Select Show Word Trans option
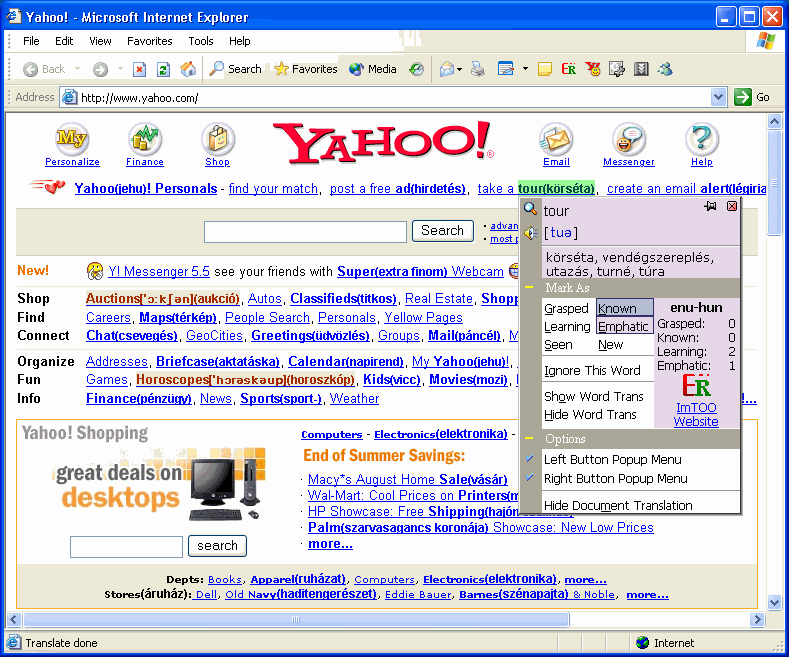Image resolution: width=789 pixels, height=657 pixels. tap(594, 396)
